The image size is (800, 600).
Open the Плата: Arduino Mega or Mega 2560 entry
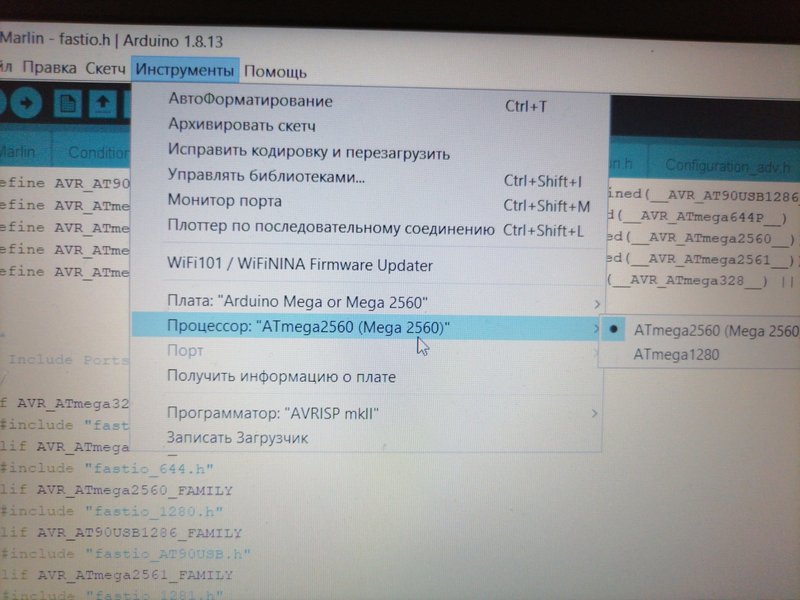367,302
